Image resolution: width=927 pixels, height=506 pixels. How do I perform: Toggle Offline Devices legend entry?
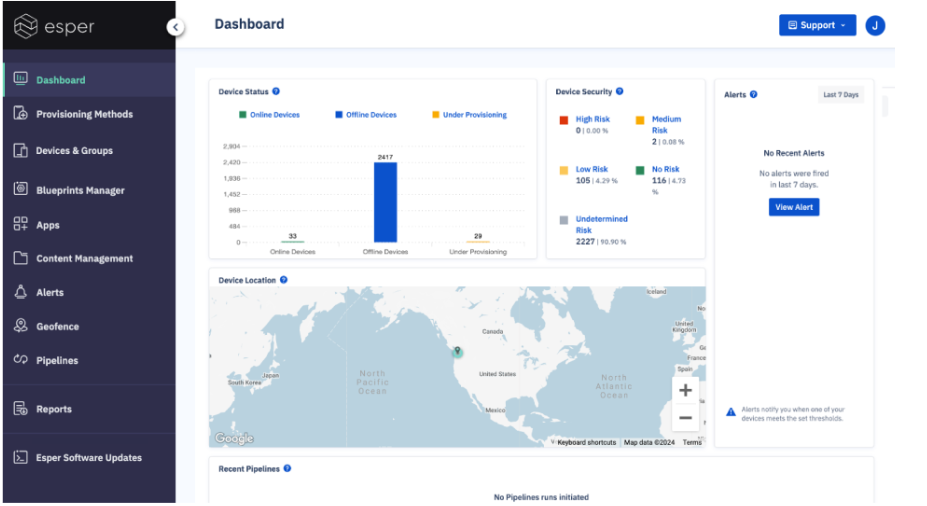click(x=366, y=115)
